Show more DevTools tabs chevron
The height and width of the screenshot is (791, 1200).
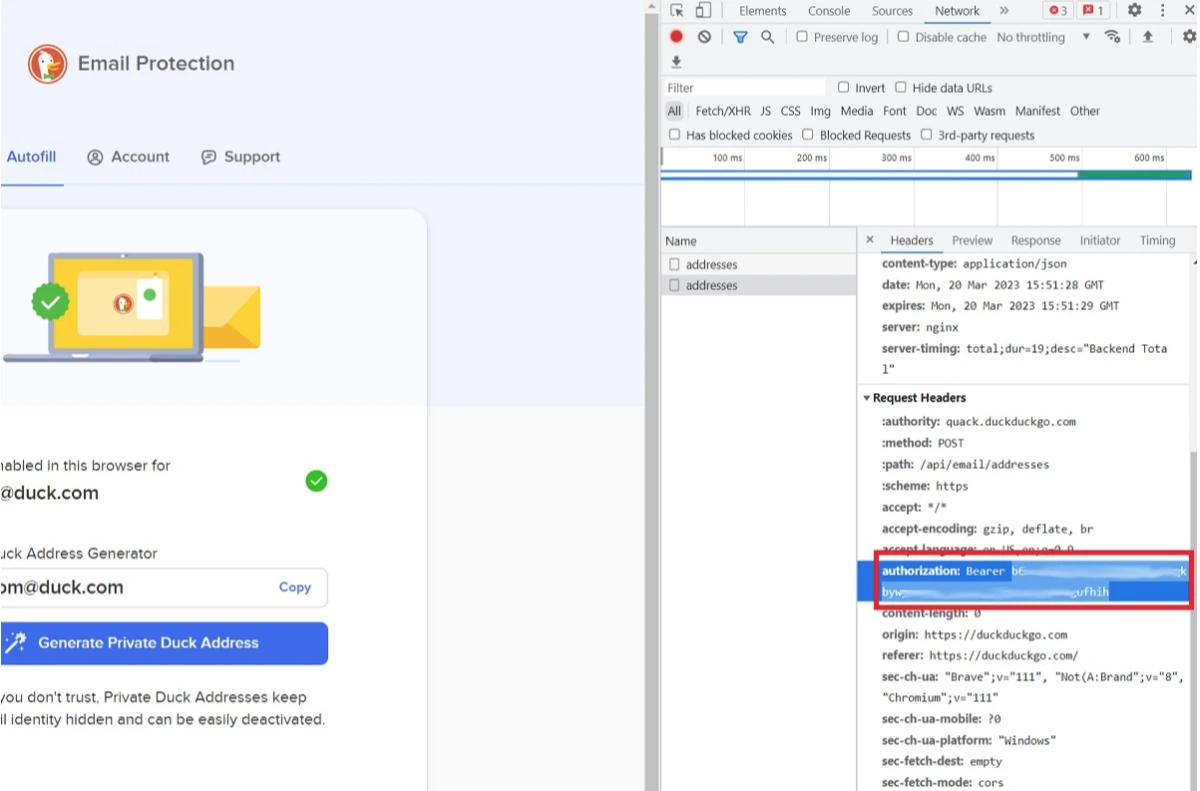tap(1004, 11)
